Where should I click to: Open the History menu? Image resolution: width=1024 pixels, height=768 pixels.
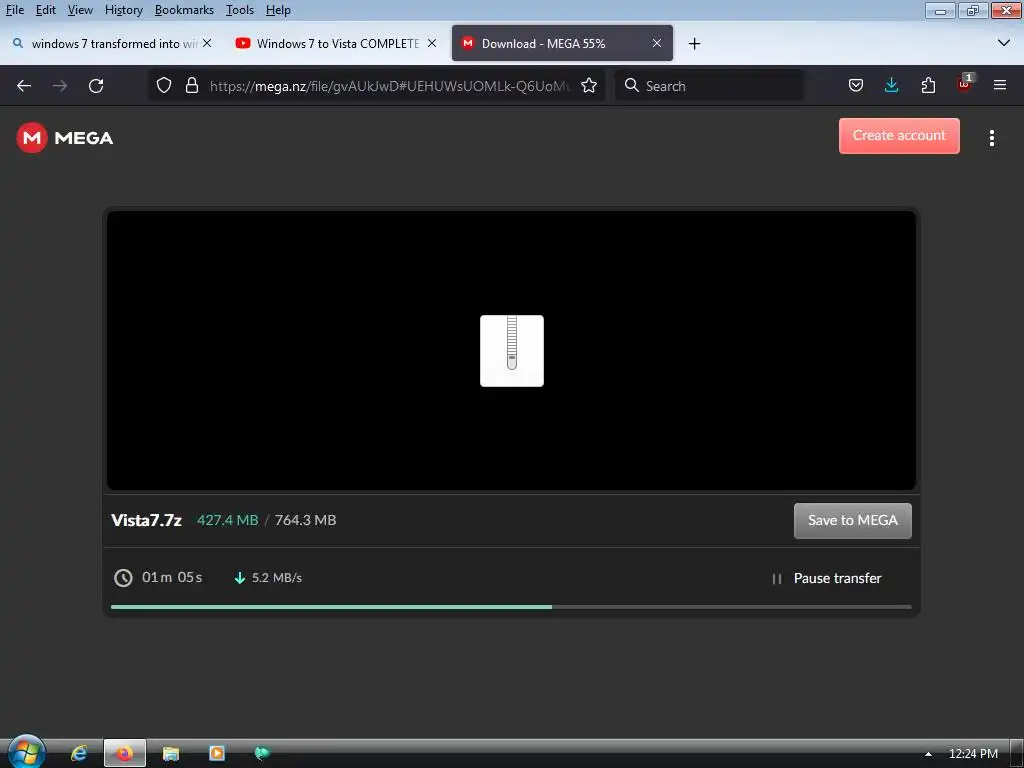point(123,10)
